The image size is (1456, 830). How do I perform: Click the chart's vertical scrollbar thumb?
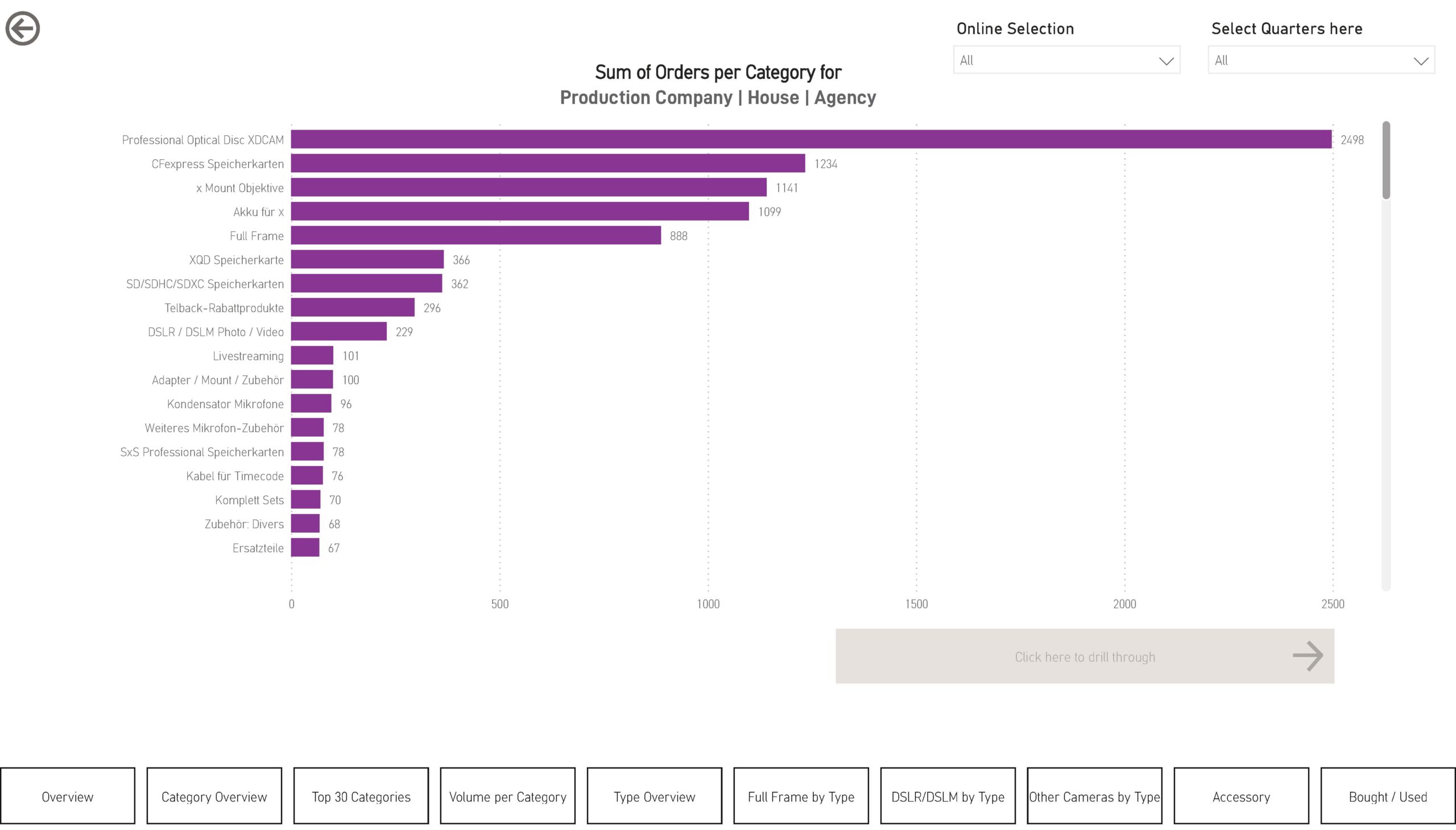coord(1386,160)
